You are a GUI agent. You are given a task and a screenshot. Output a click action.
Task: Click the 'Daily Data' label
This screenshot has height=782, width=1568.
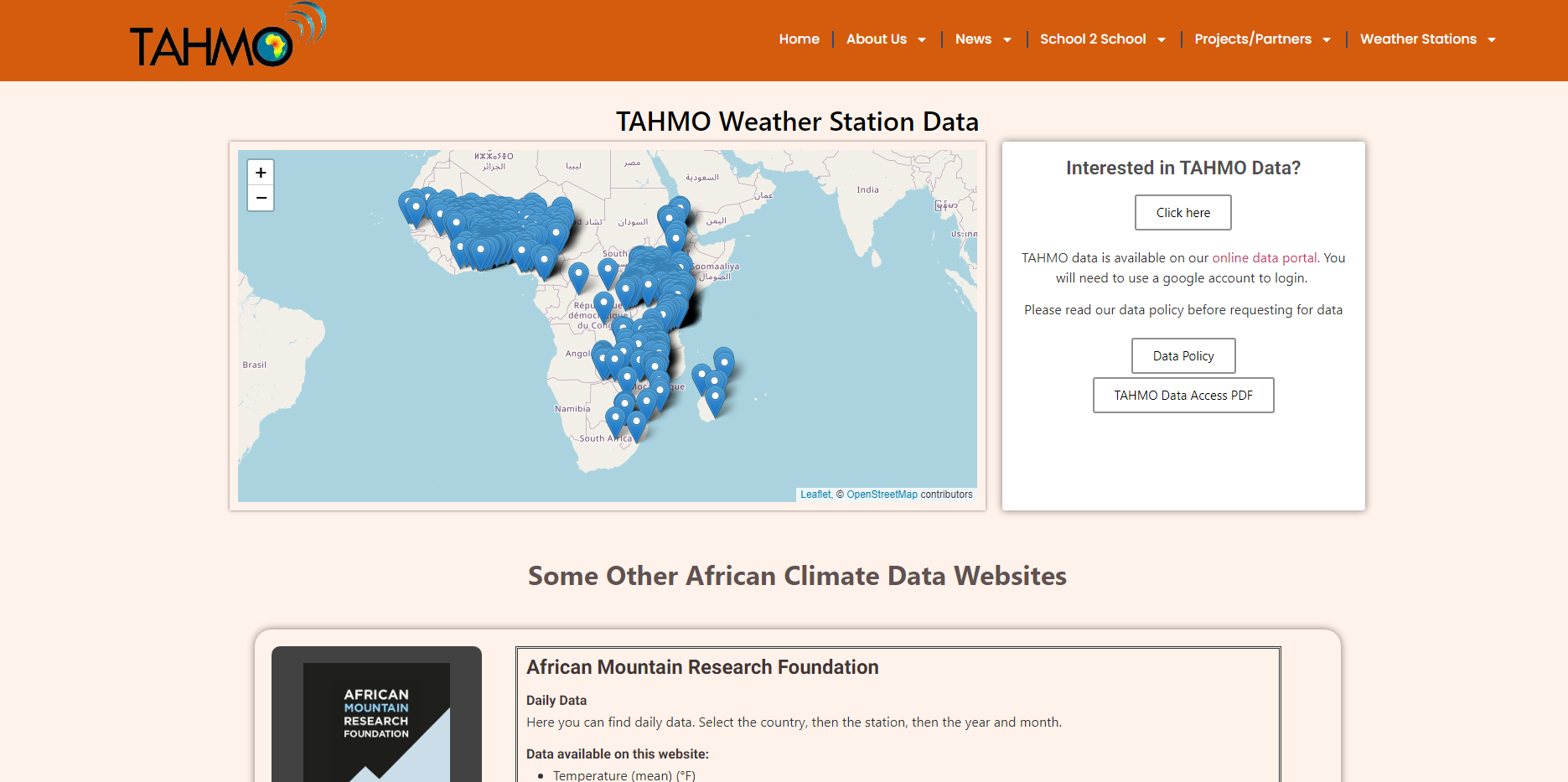tap(556, 701)
